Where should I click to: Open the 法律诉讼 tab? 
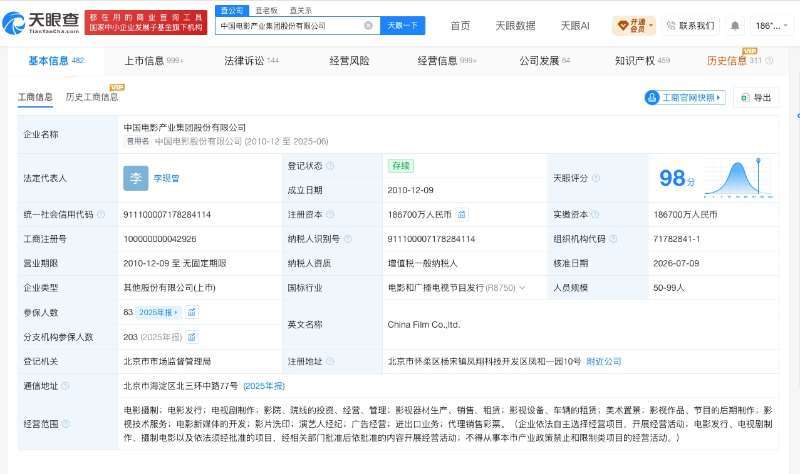pyautogui.click(x=252, y=61)
